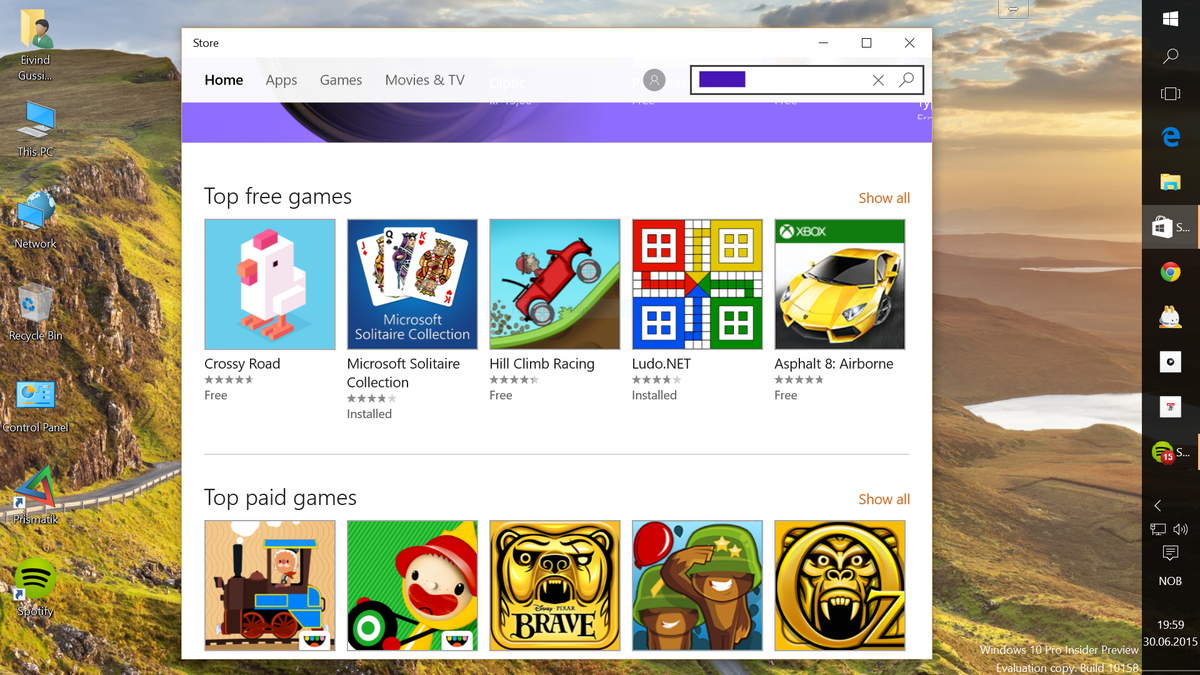Select the Prismatik desktop shortcut

tap(35, 497)
